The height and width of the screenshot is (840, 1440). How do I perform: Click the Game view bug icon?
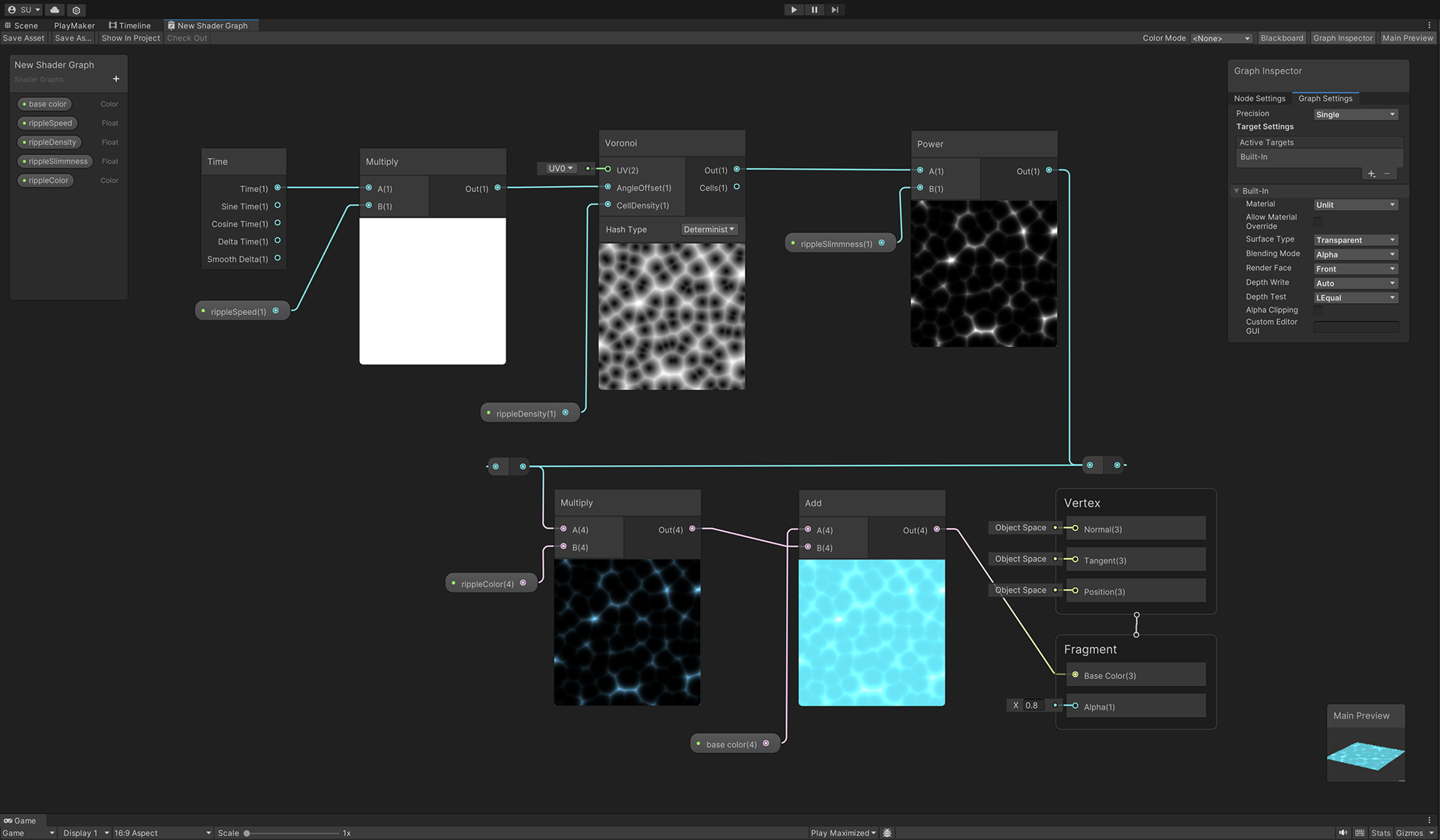[887, 832]
